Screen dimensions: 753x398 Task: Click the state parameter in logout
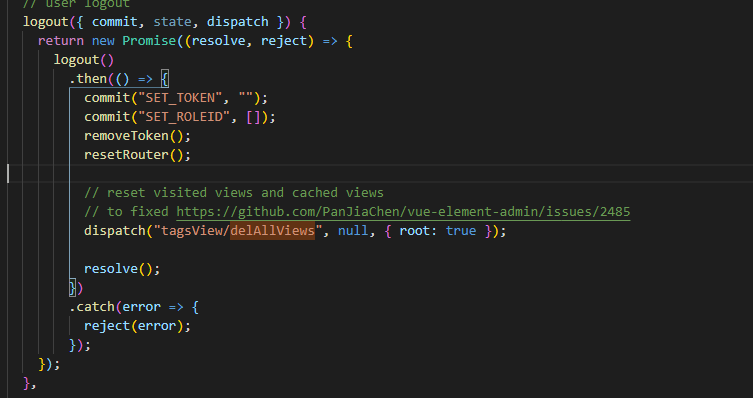172,22
